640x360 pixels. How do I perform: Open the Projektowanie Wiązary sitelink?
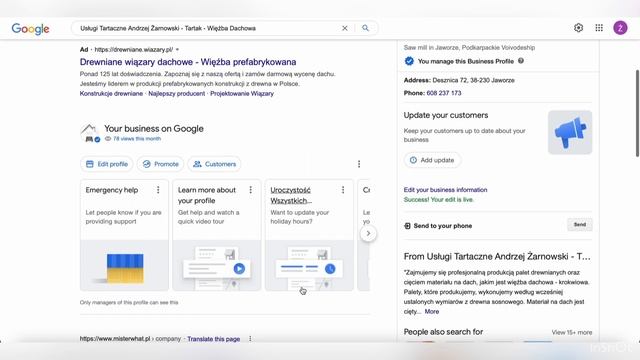pyautogui.click(x=242, y=93)
